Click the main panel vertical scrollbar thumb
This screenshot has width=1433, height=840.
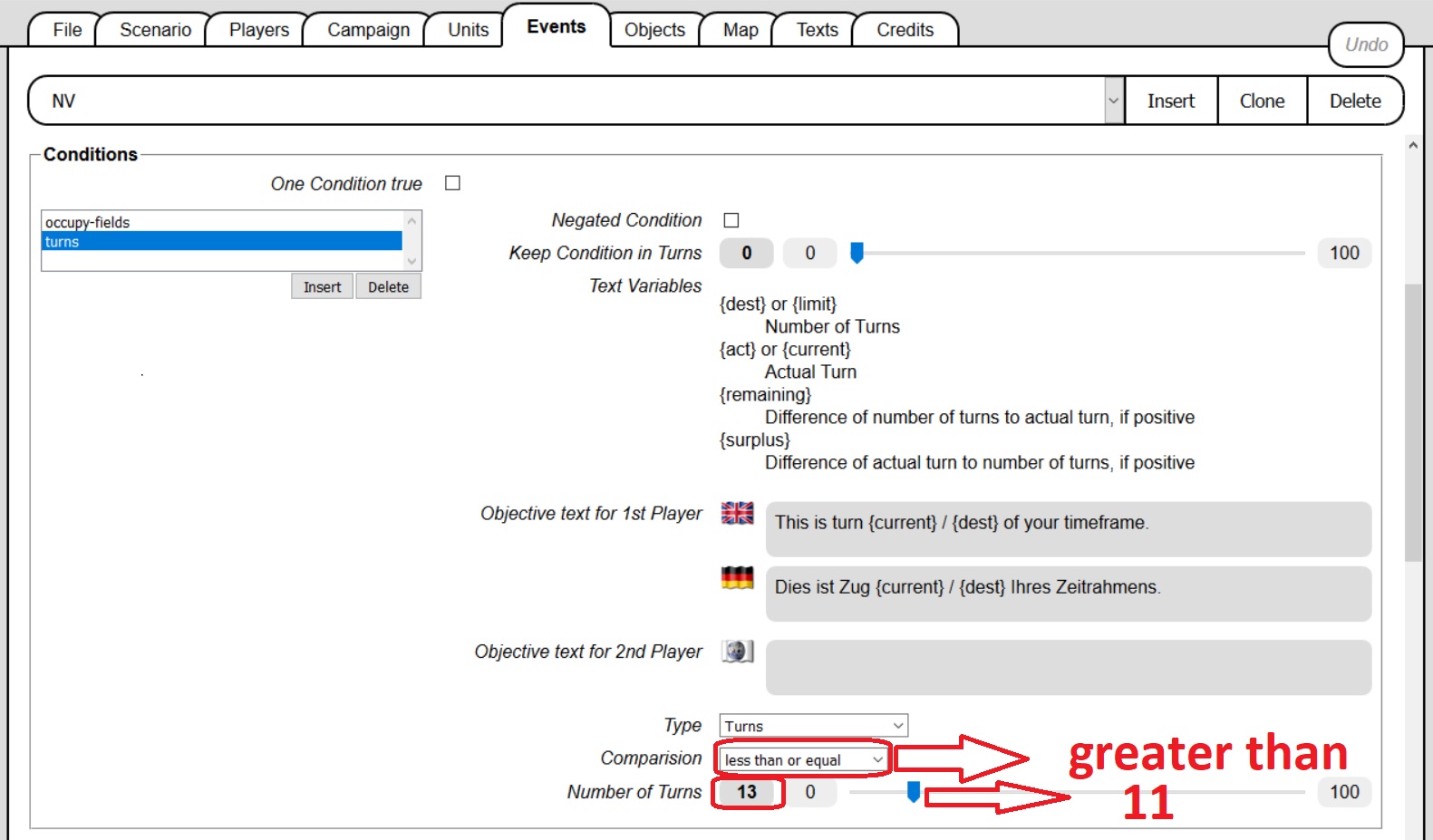coord(1413,422)
